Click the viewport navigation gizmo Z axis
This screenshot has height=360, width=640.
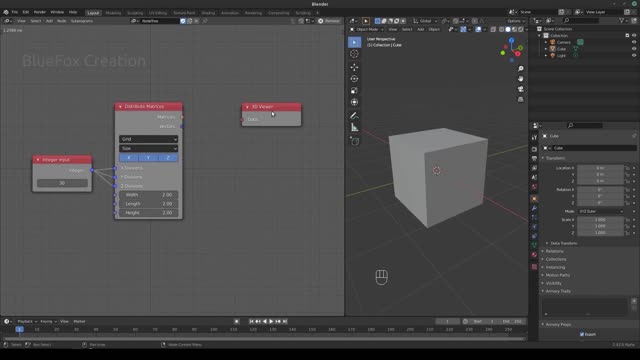(x=511, y=40)
